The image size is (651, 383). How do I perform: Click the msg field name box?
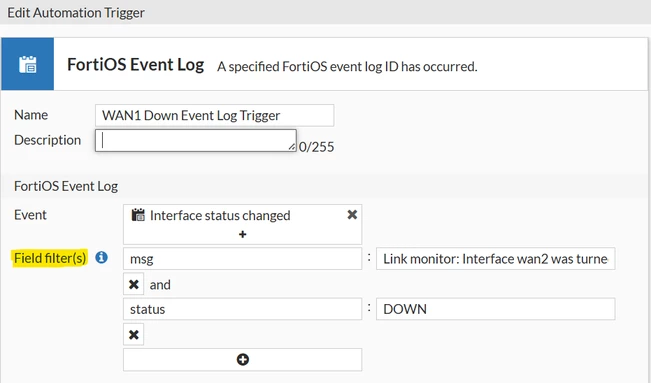point(242,259)
